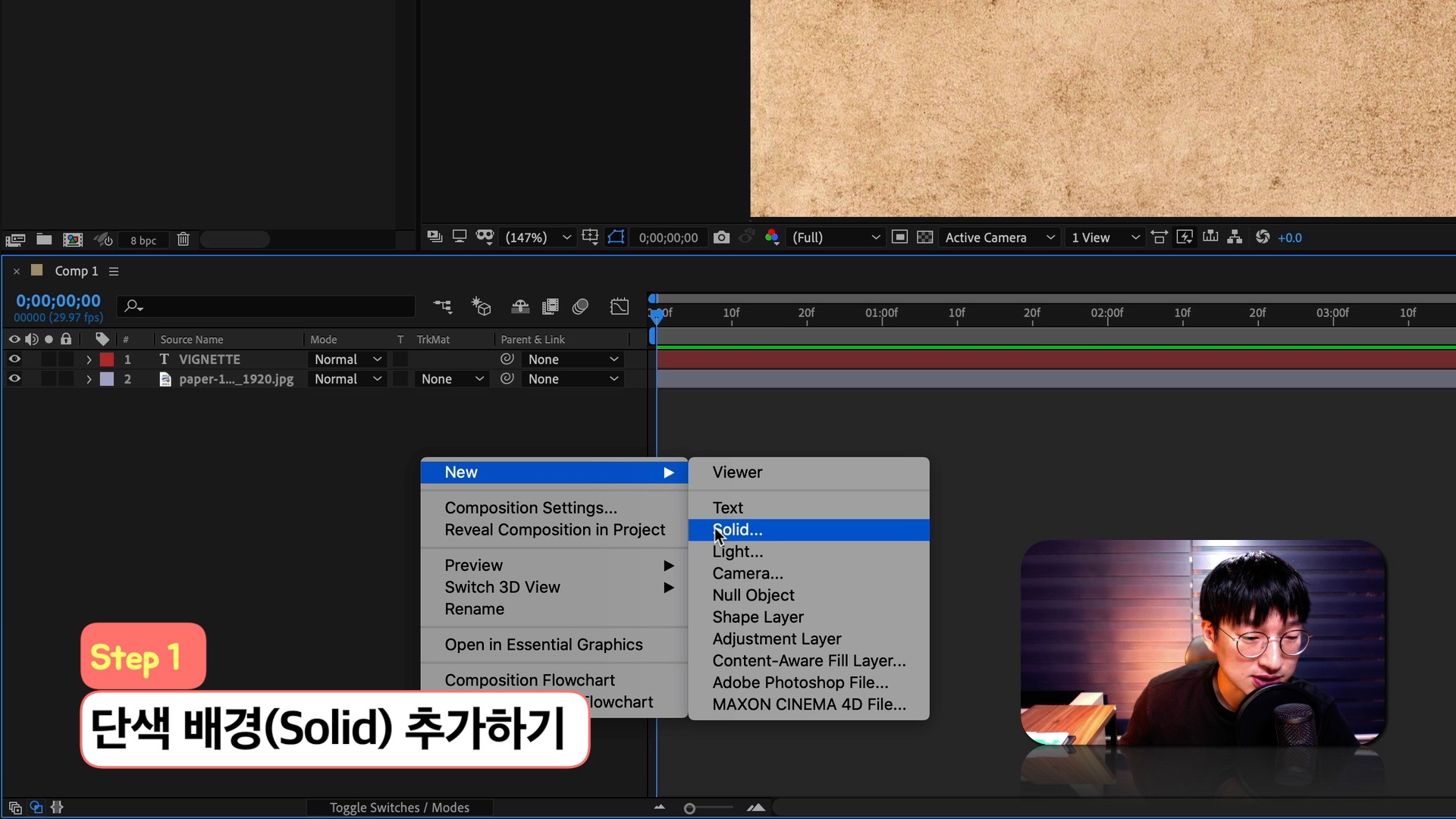Choose Composition Settings... in the context menu
This screenshot has width=1456, height=819.
pos(531,508)
